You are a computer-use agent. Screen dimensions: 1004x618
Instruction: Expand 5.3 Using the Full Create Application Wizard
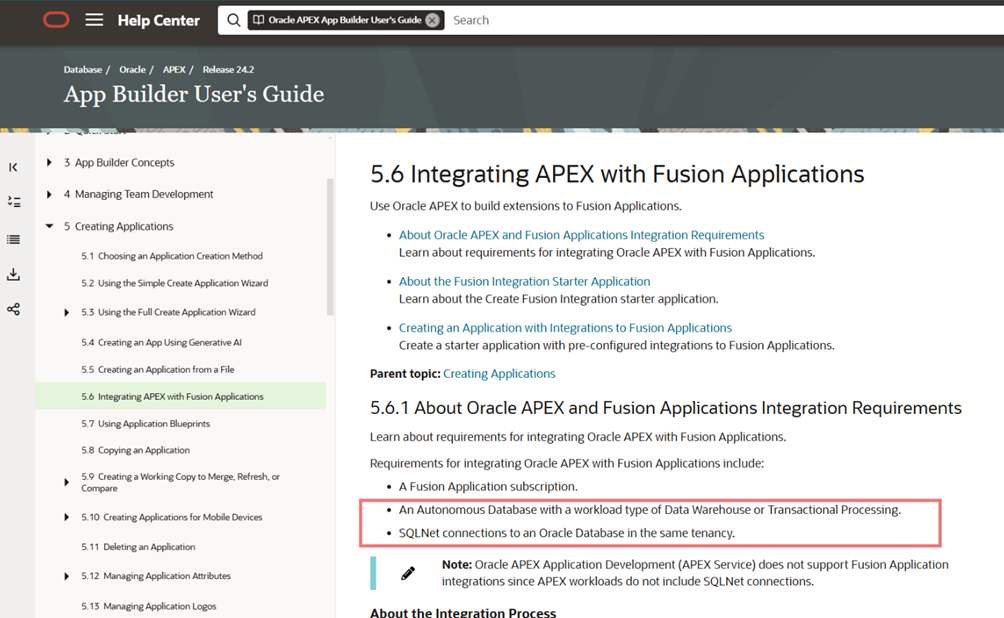pos(67,313)
